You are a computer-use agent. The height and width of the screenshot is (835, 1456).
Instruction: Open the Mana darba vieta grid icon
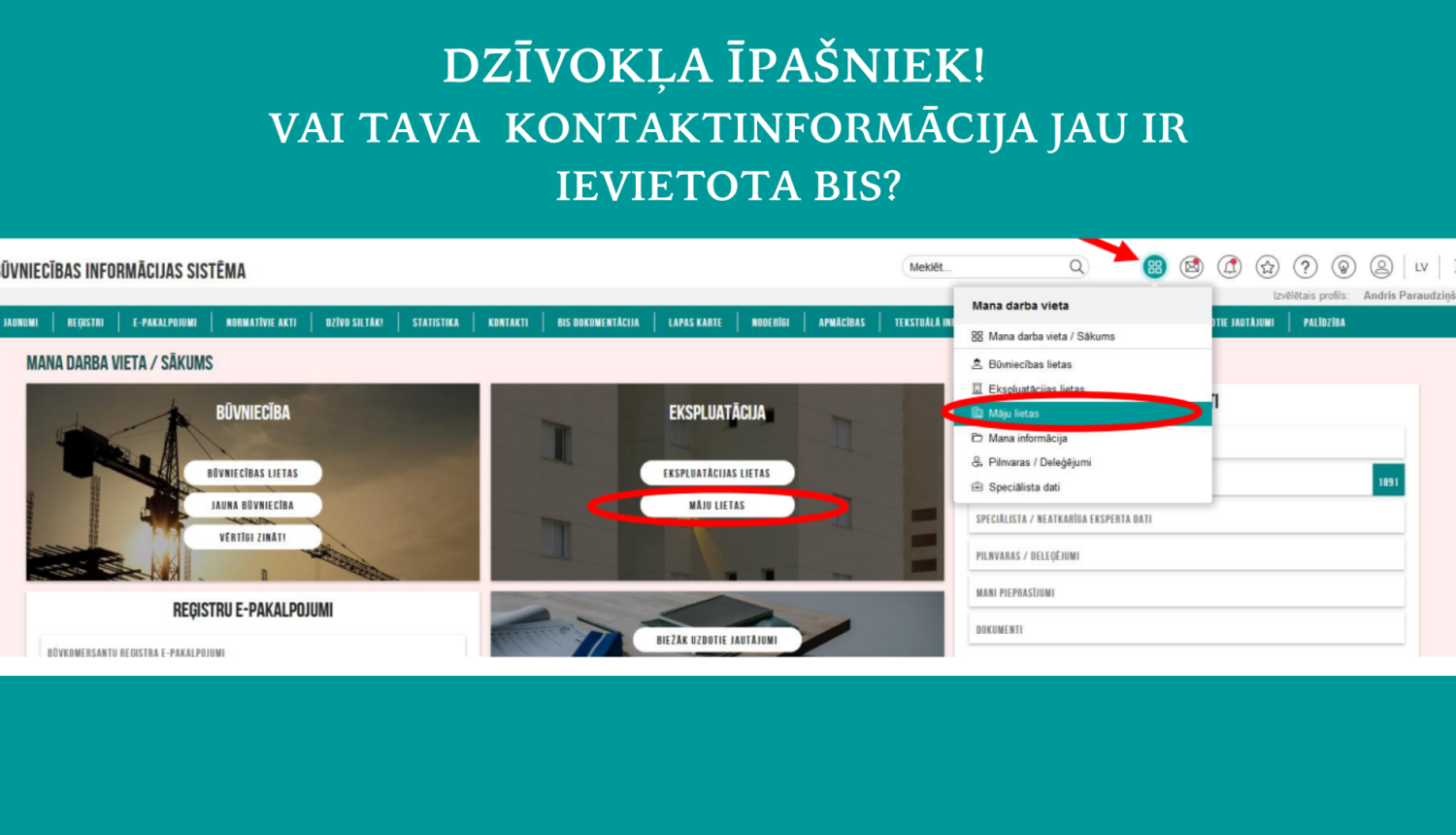pyautogui.click(x=1156, y=267)
